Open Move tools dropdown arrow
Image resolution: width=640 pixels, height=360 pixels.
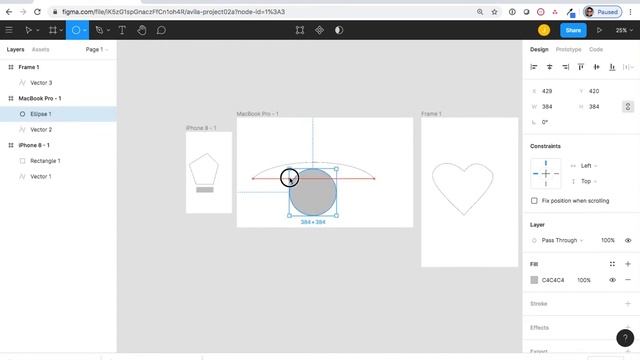click(x=38, y=30)
